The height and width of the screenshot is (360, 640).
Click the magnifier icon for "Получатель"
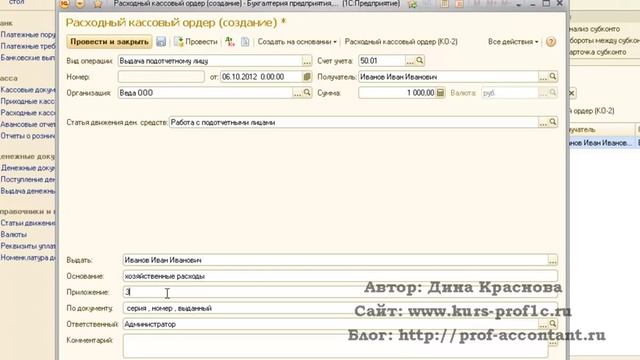[553, 77]
